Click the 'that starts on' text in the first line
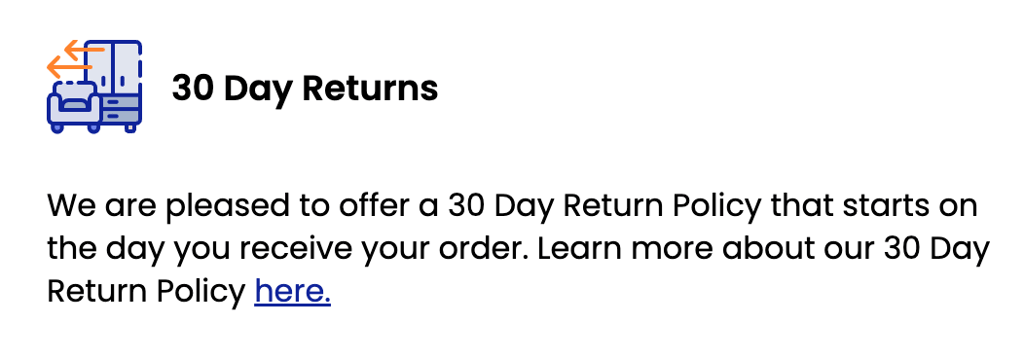Viewport: 1024px width, 360px height. 874,206
